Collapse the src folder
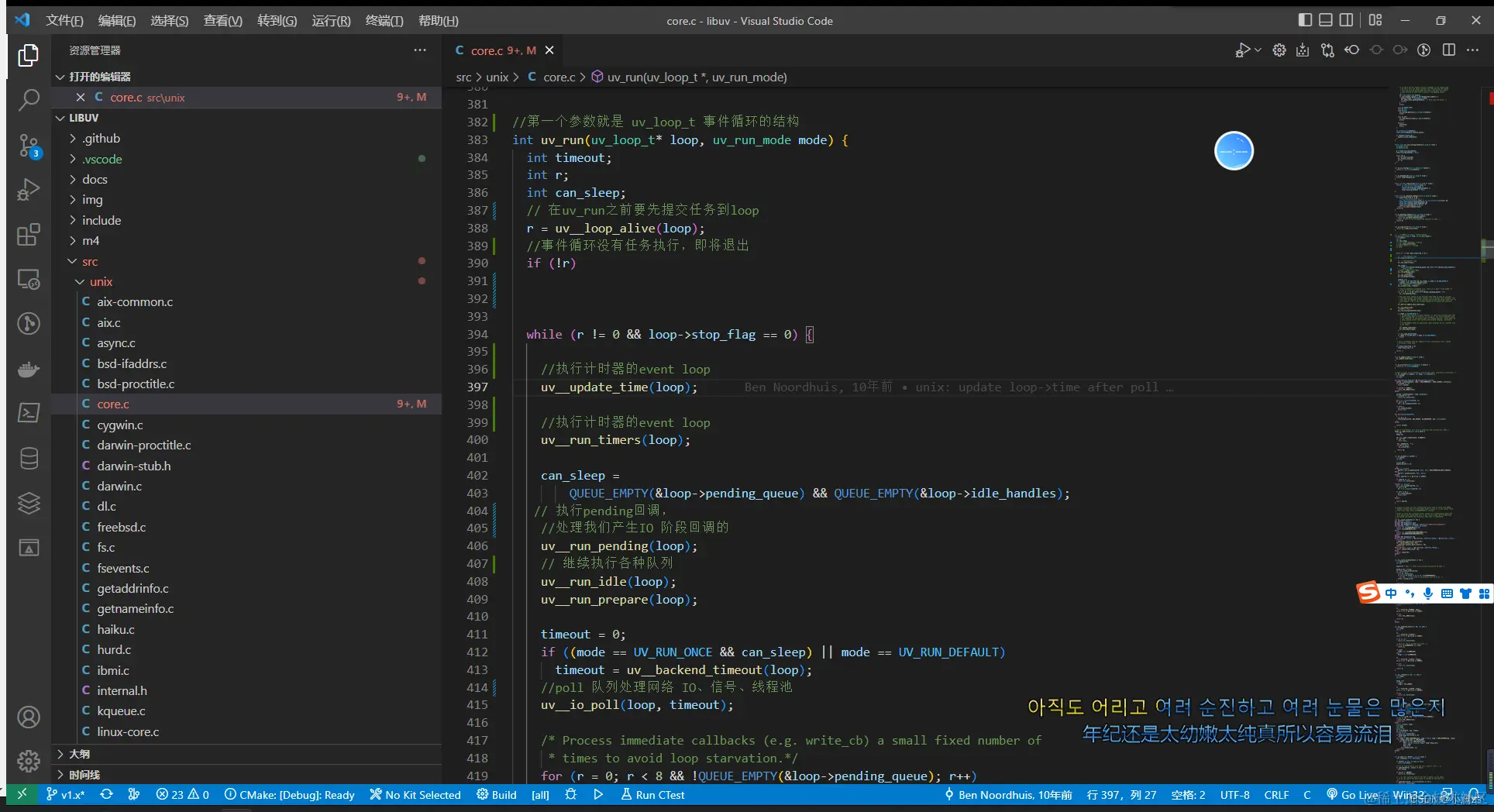The image size is (1494, 812). coord(90,262)
